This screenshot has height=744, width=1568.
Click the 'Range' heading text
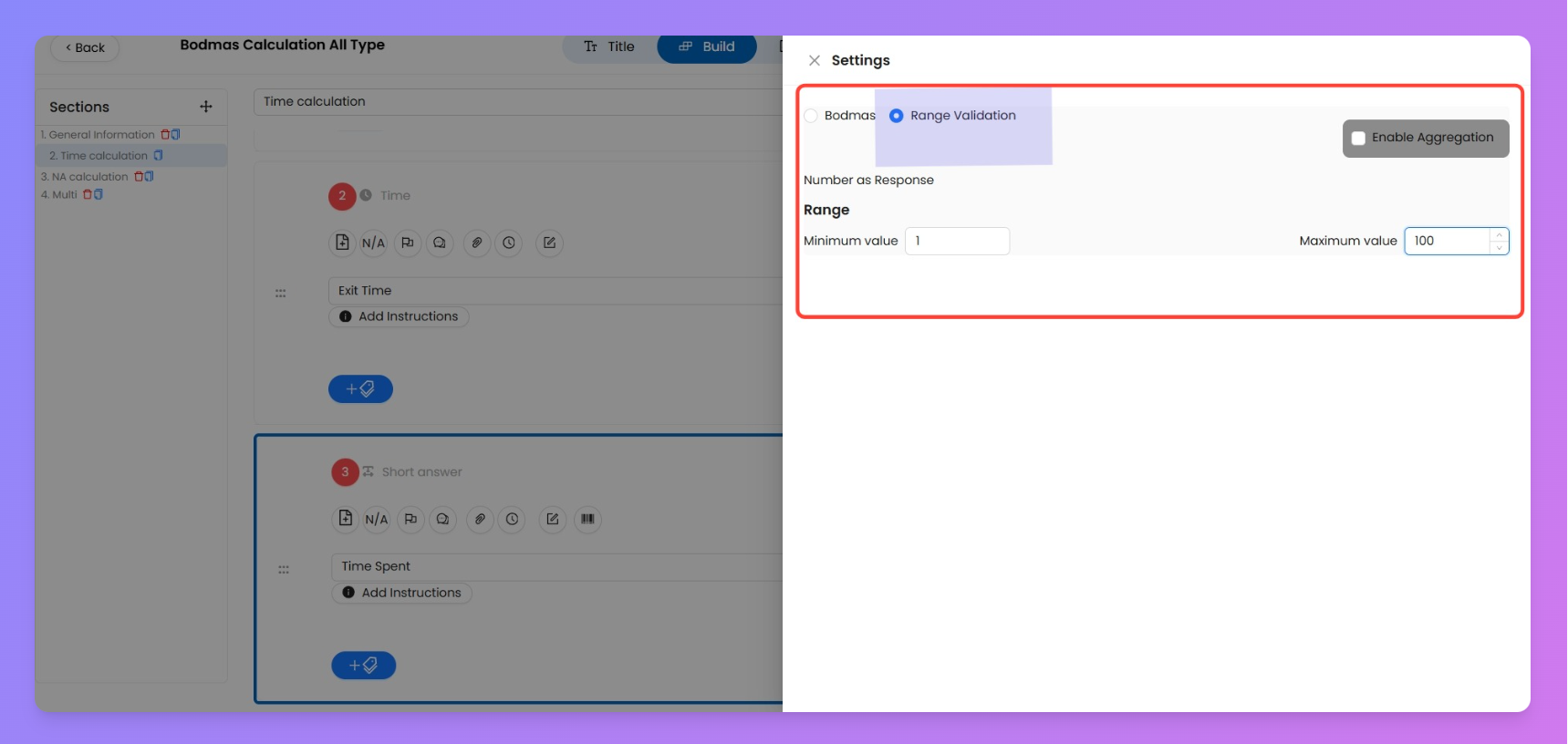826,211
